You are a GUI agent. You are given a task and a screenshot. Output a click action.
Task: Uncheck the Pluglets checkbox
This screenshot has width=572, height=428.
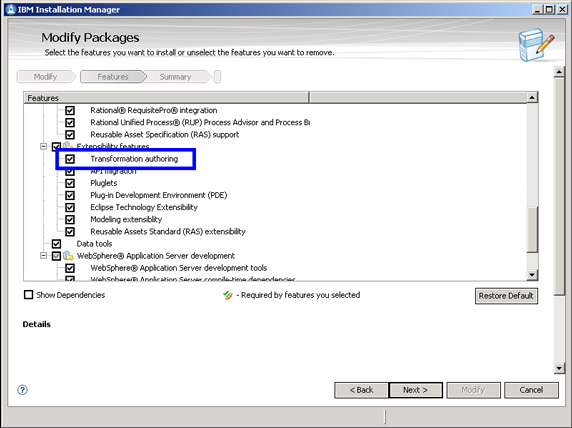pyautogui.click(x=70, y=183)
